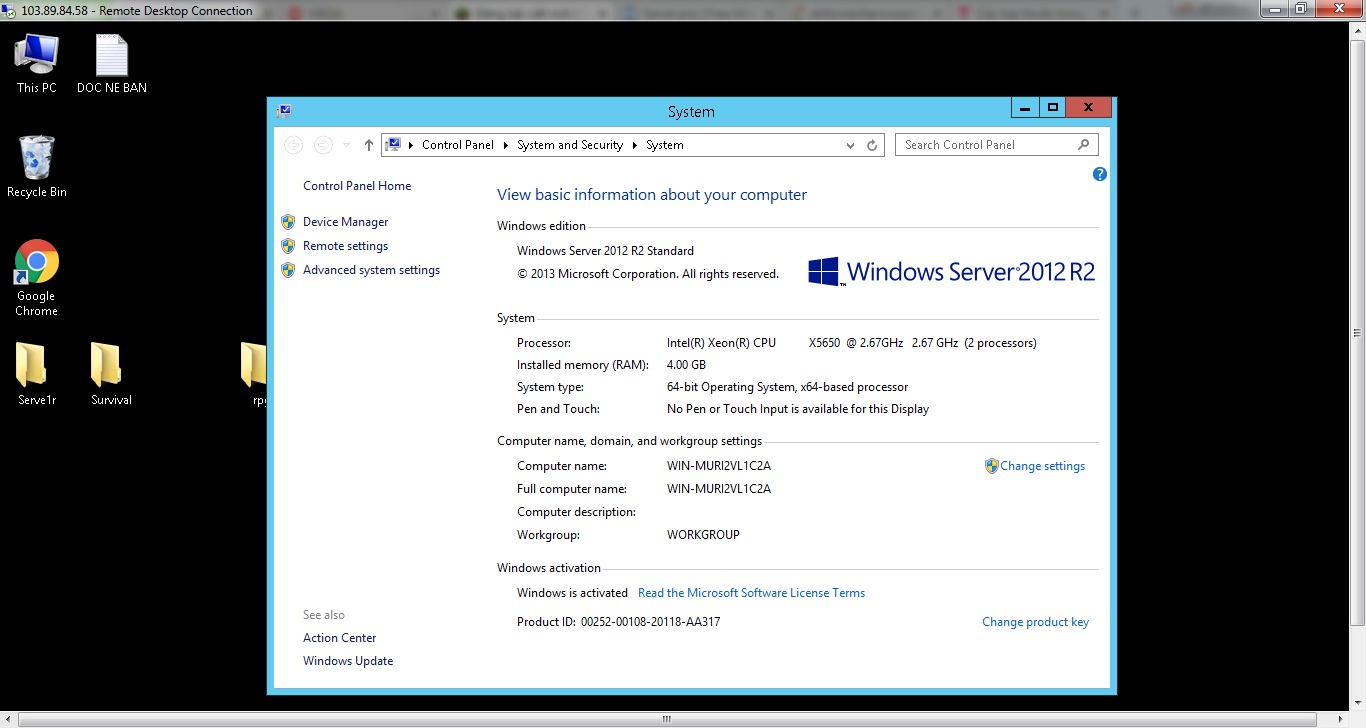Screen dimensions: 1366x728
Task: Click Change settings for computer name
Action: (1042, 466)
